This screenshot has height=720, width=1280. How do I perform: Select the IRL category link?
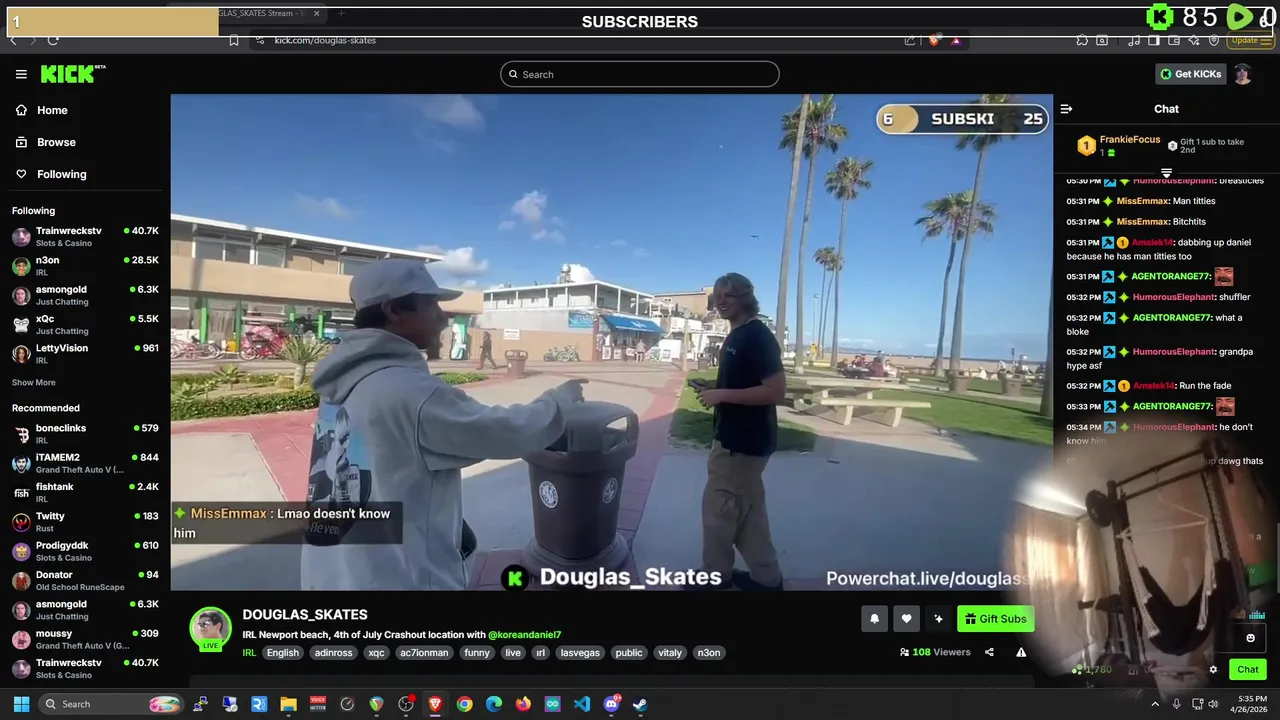pyautogui.click(x=249, y=653)
